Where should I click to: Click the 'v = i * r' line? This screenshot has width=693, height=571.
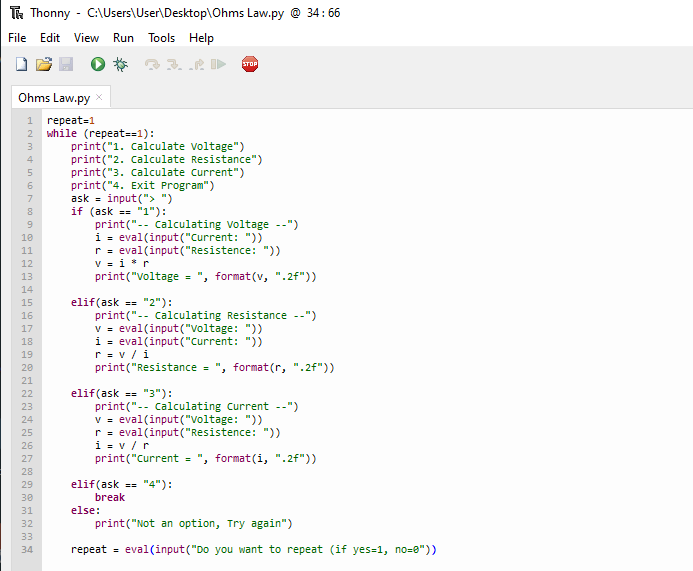pos(122,263)
